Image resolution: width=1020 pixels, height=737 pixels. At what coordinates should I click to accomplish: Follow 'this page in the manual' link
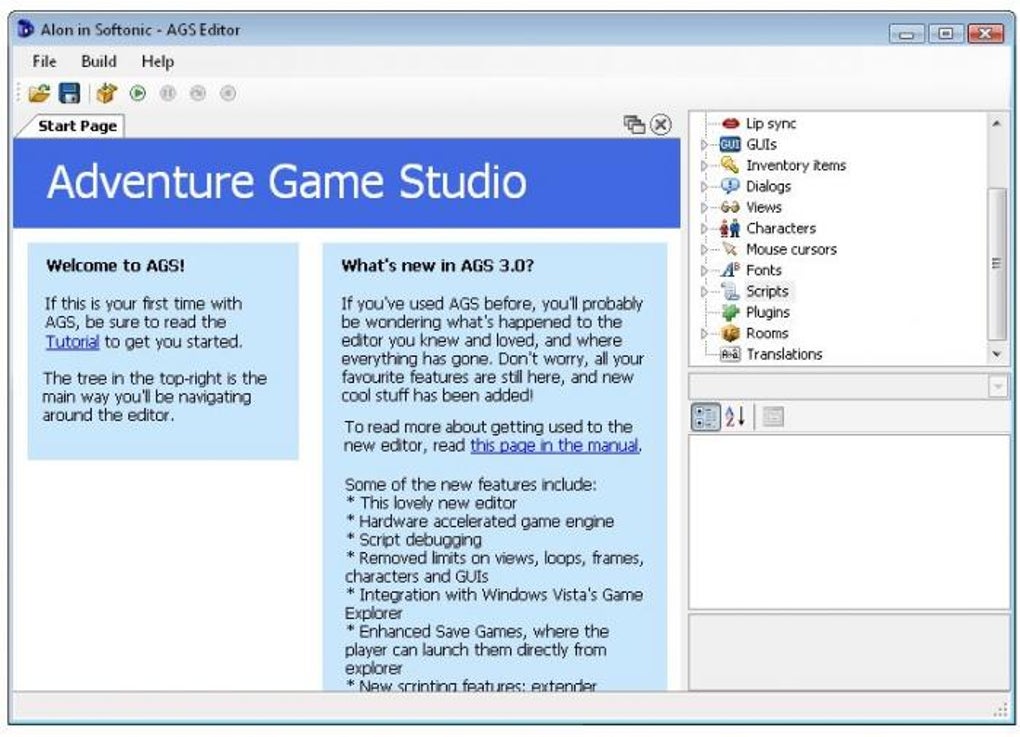pyautogui.click(x=554, y=446)
